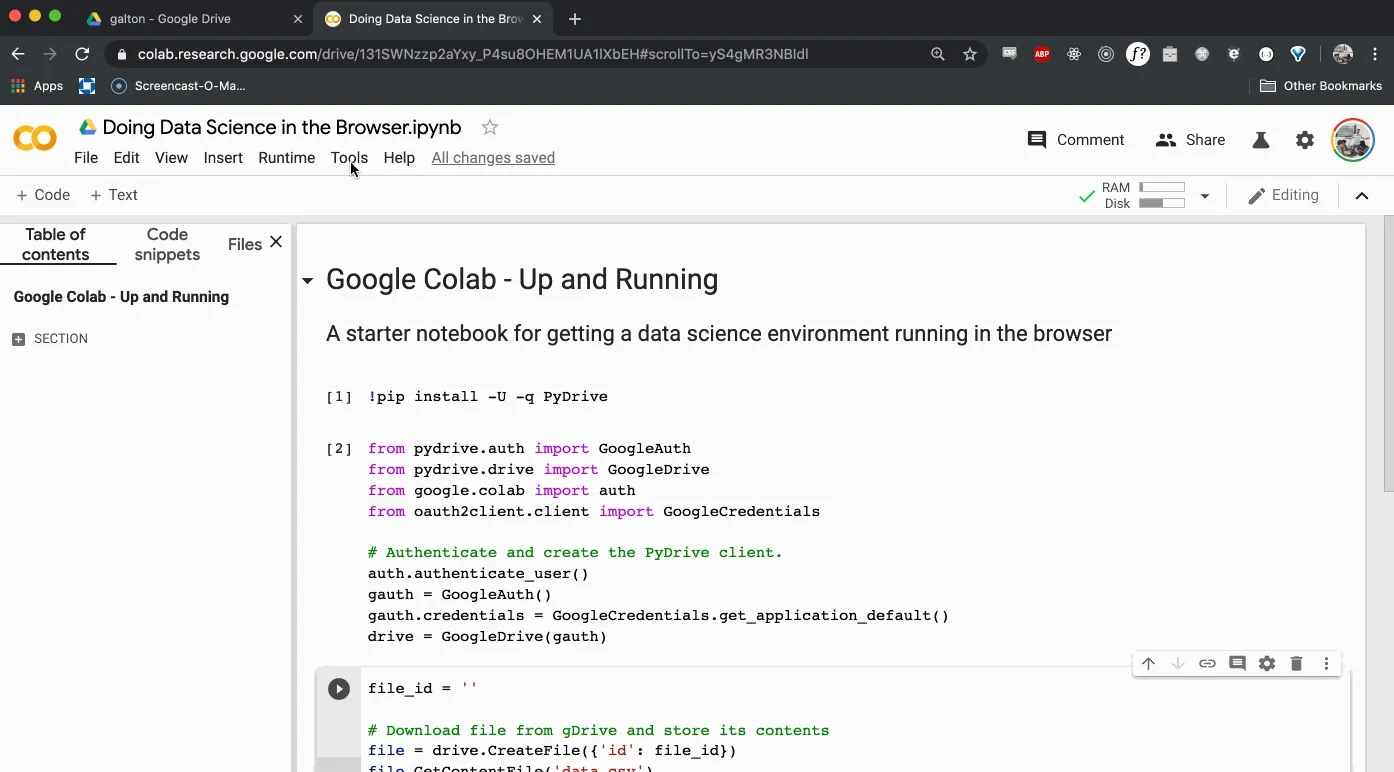
Task: Open the Comment panel
Action: click(1076, 140)
